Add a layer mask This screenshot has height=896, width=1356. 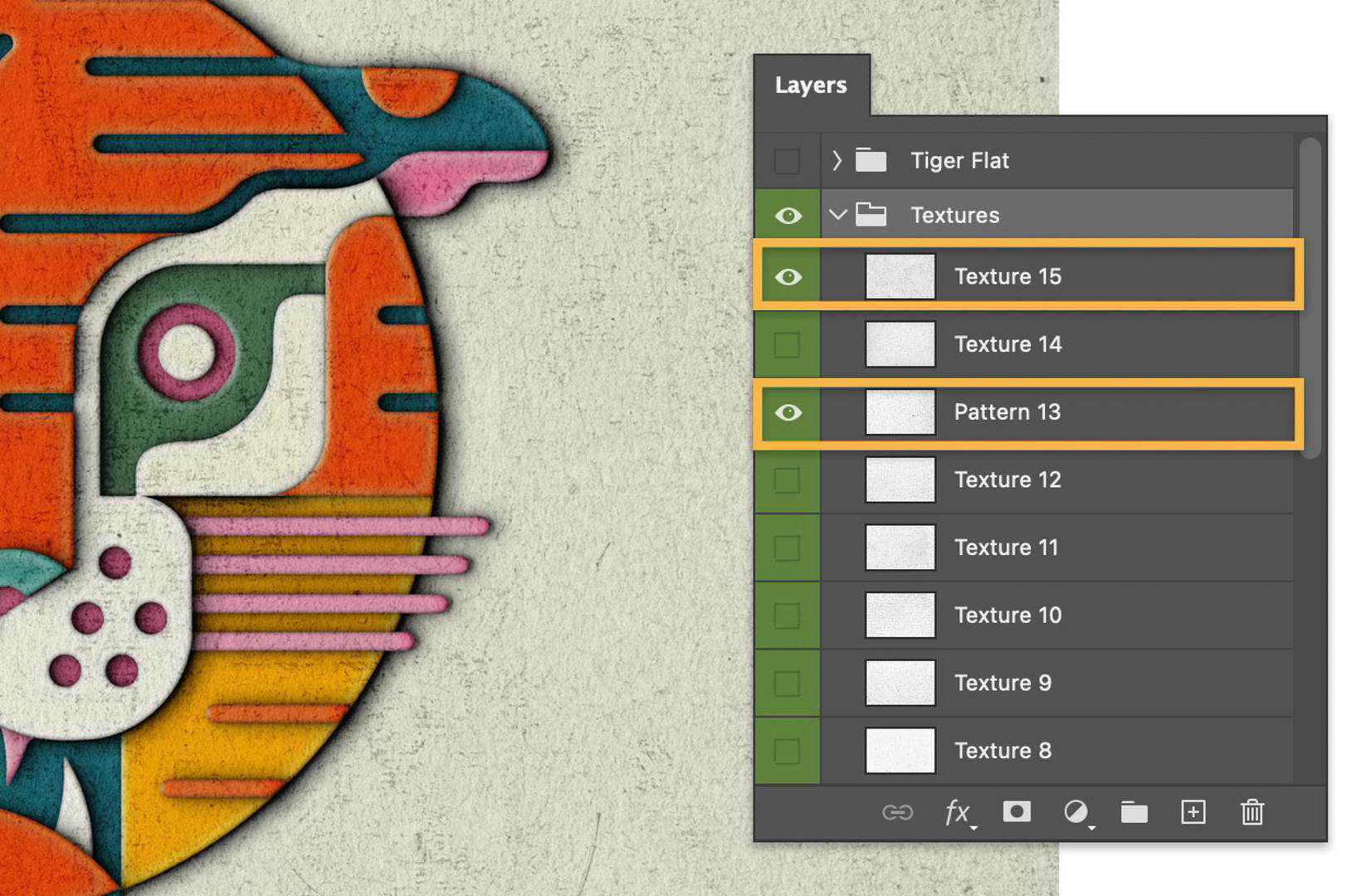(x=1016, y=812)
